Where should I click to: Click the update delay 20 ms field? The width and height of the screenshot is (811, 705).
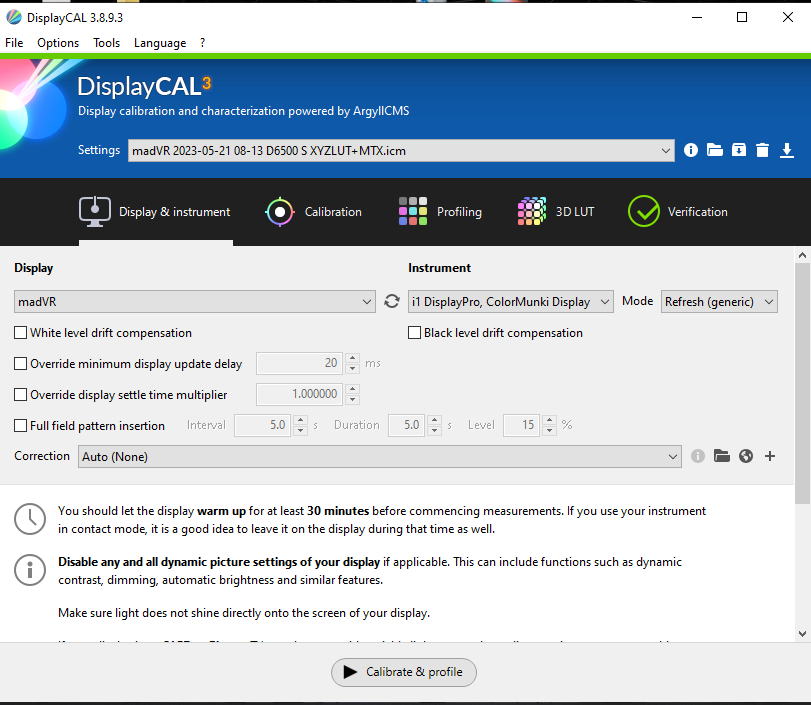pyautogui.click(x=301, y=363)
